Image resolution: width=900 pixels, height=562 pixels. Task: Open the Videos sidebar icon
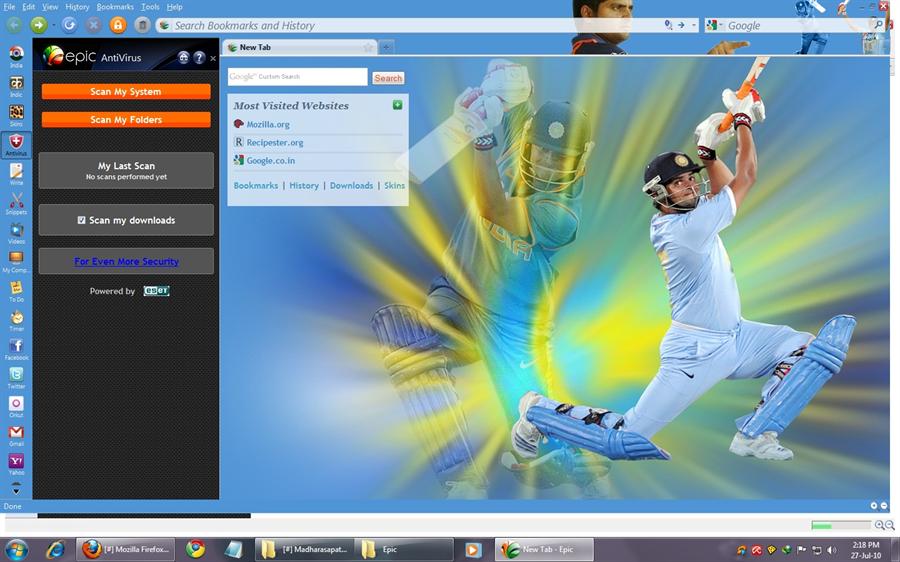[x=16, y=232]
